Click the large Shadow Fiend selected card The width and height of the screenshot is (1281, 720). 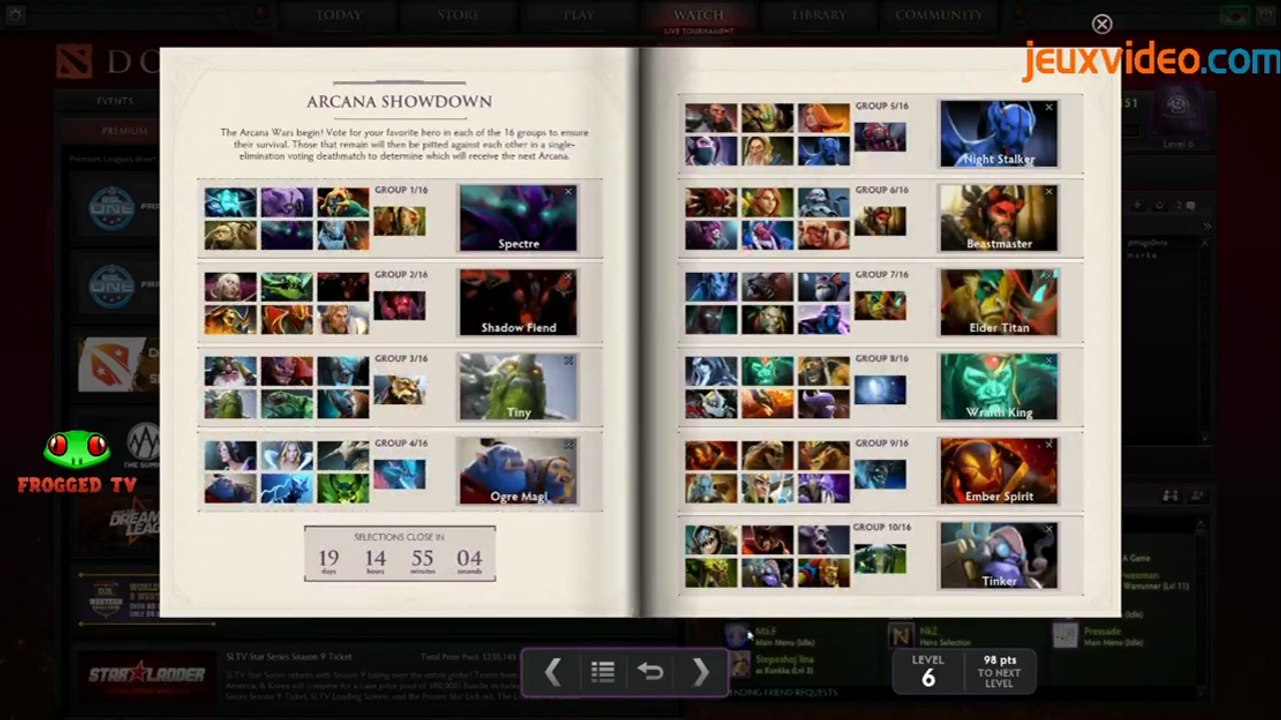[x=518, y=302]
